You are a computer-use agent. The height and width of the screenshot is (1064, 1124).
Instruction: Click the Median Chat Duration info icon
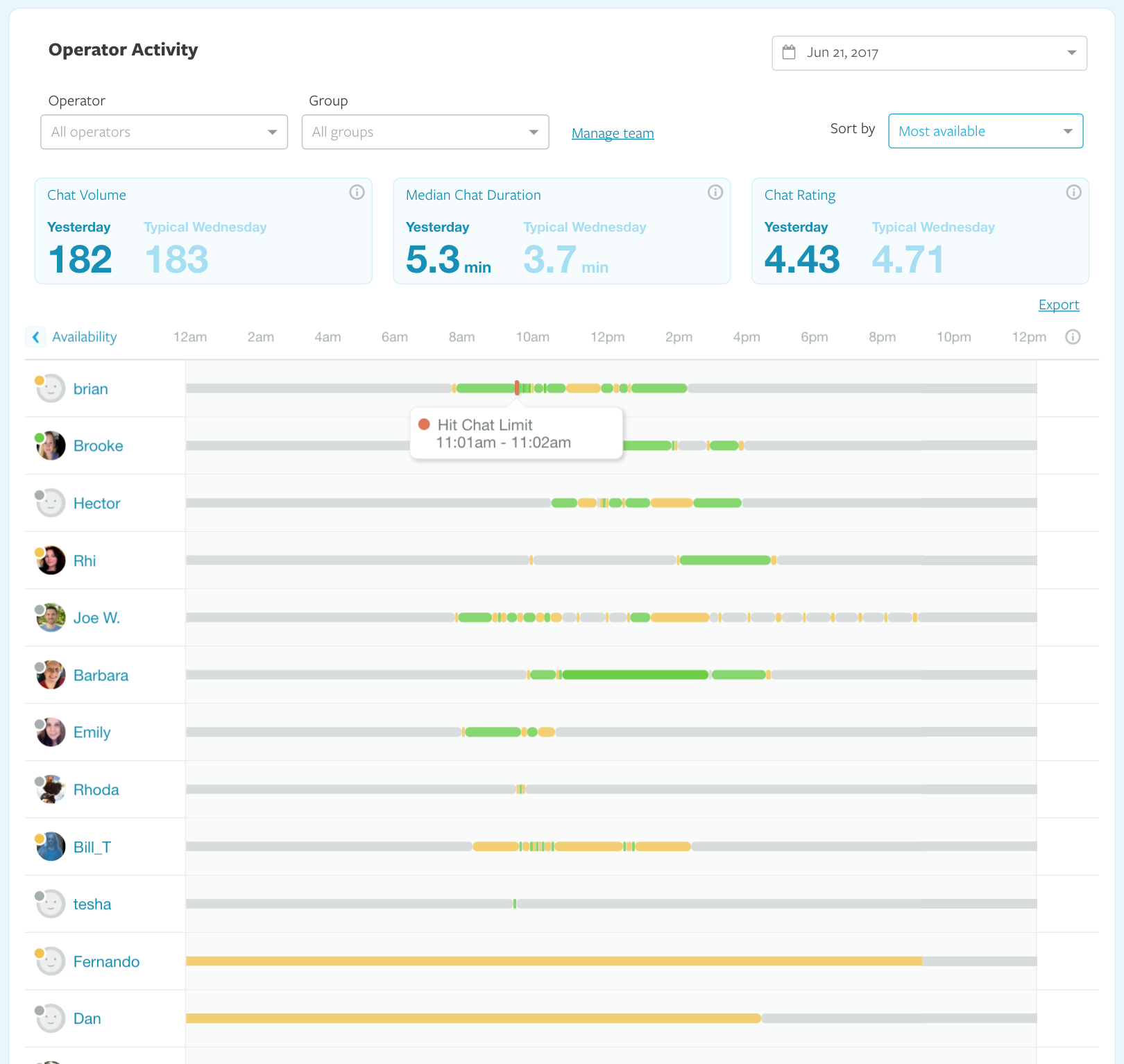[x=715, y=193]
